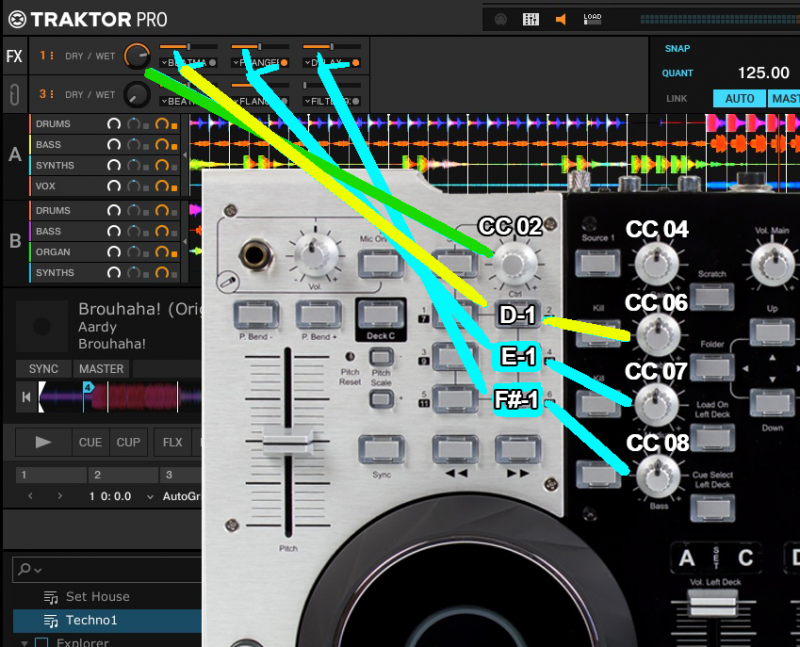The image size is (800, 647).
Task: Click the Play button
Action: pos(43,442)
